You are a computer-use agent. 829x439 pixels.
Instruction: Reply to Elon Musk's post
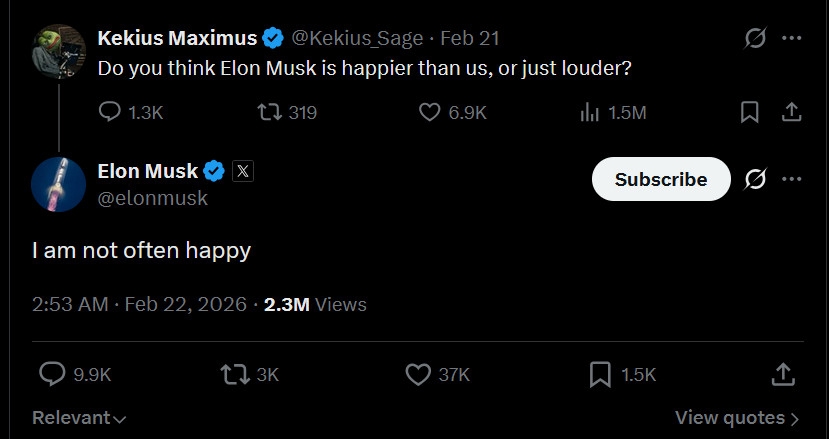[x=52, y=374]
